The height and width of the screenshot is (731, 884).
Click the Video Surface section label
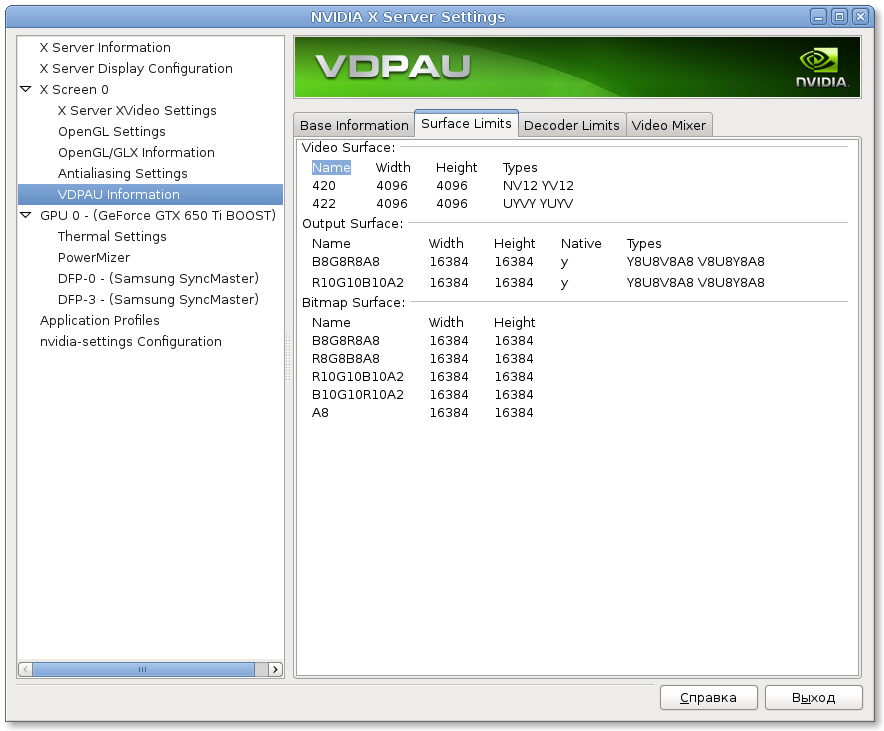tap(348, 147)
